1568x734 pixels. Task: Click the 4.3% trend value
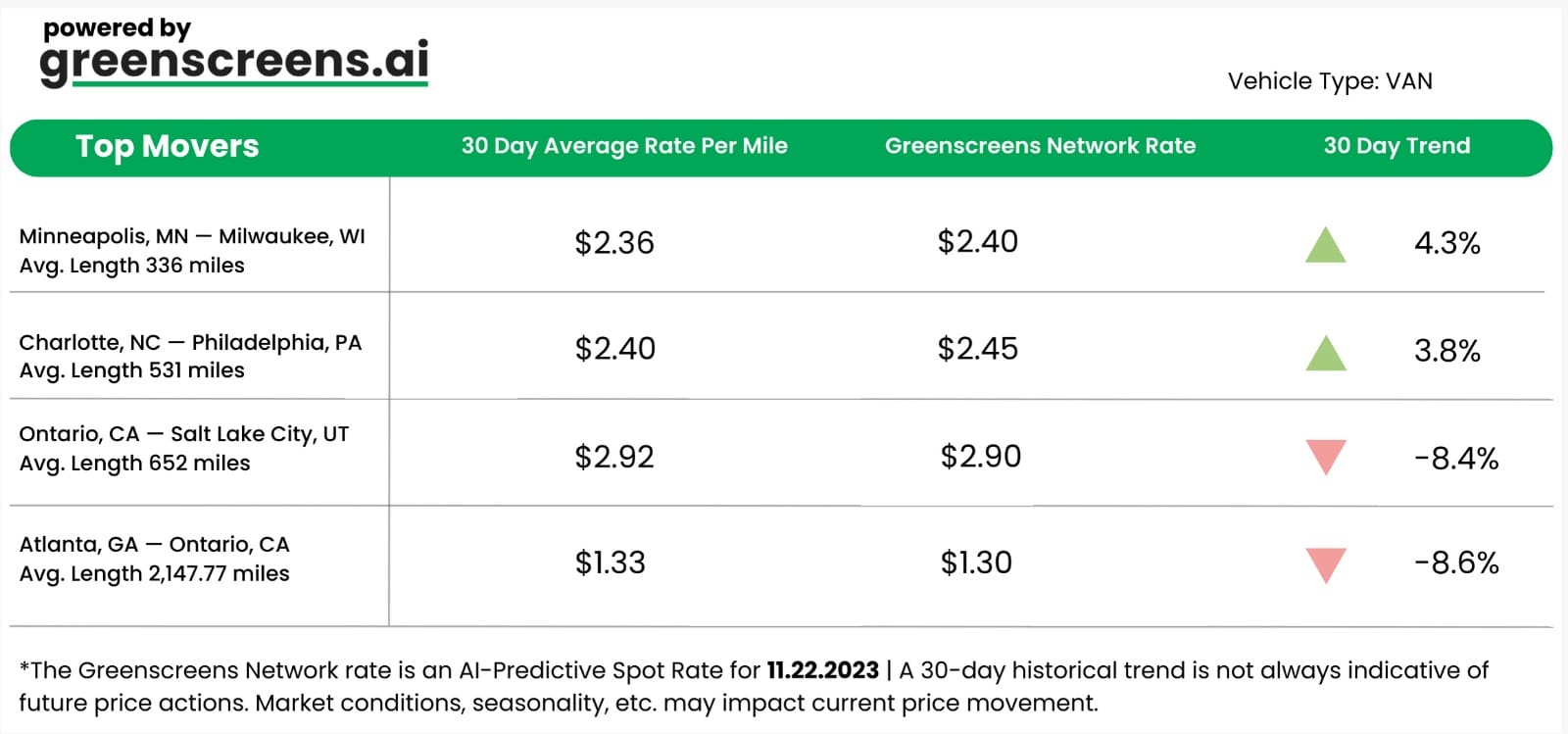click(x=1446, y=243)
